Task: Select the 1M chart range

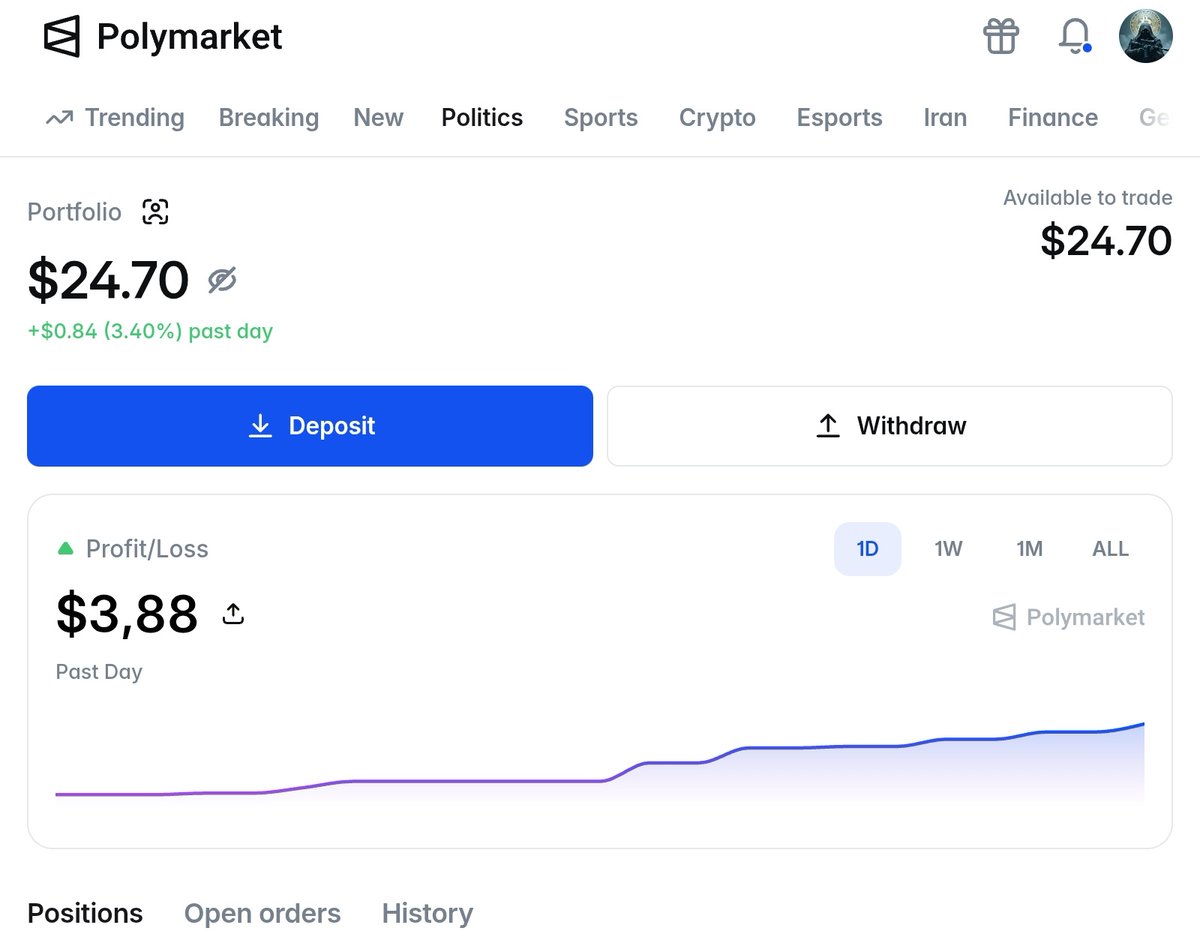Action: pos(1029,549)
